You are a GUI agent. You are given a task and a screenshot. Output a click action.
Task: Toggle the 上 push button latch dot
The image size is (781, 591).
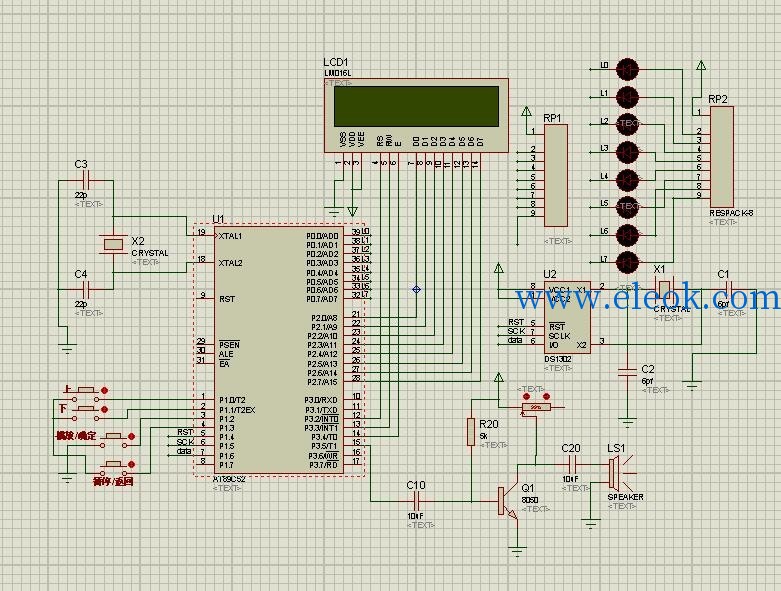click(x=105, y=390)
